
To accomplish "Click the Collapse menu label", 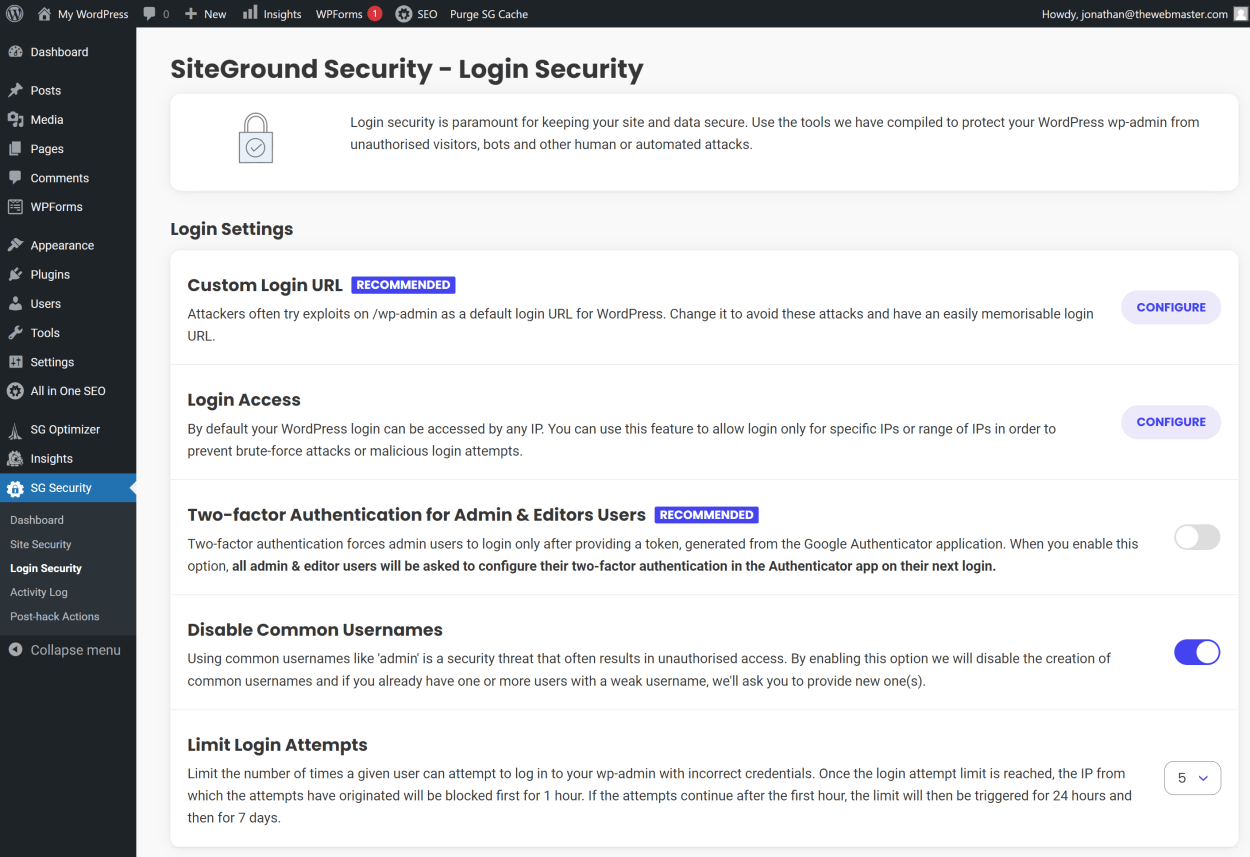I will click(76, 650).
